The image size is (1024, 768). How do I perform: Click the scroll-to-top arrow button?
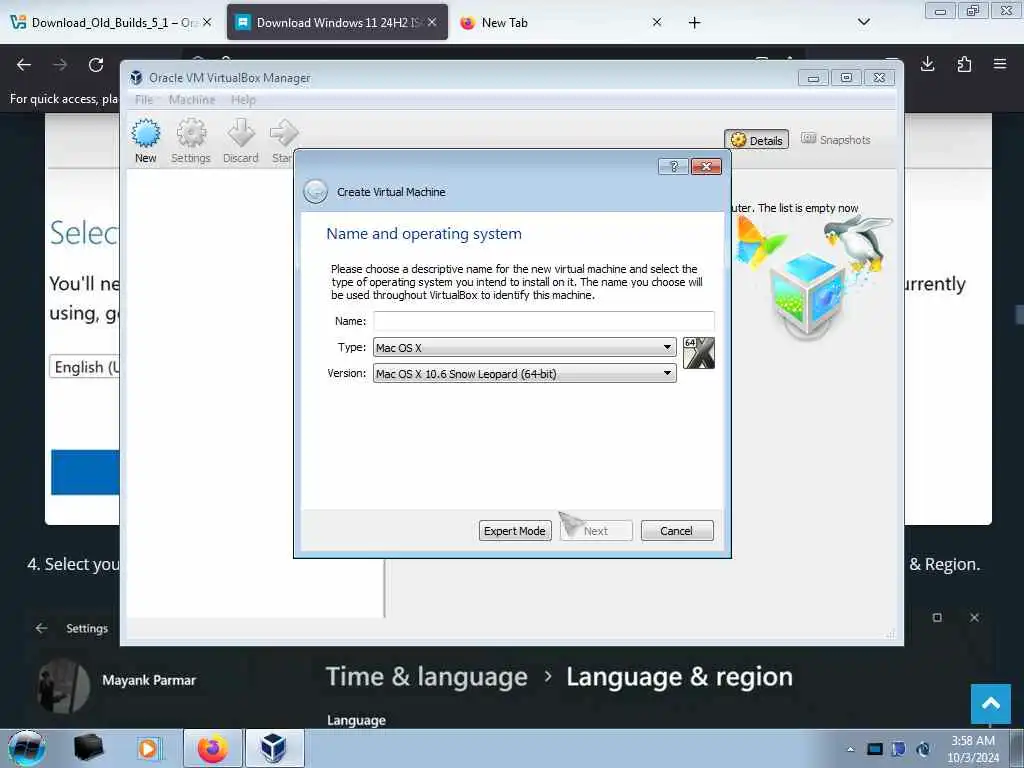click(x=991, y=703)
